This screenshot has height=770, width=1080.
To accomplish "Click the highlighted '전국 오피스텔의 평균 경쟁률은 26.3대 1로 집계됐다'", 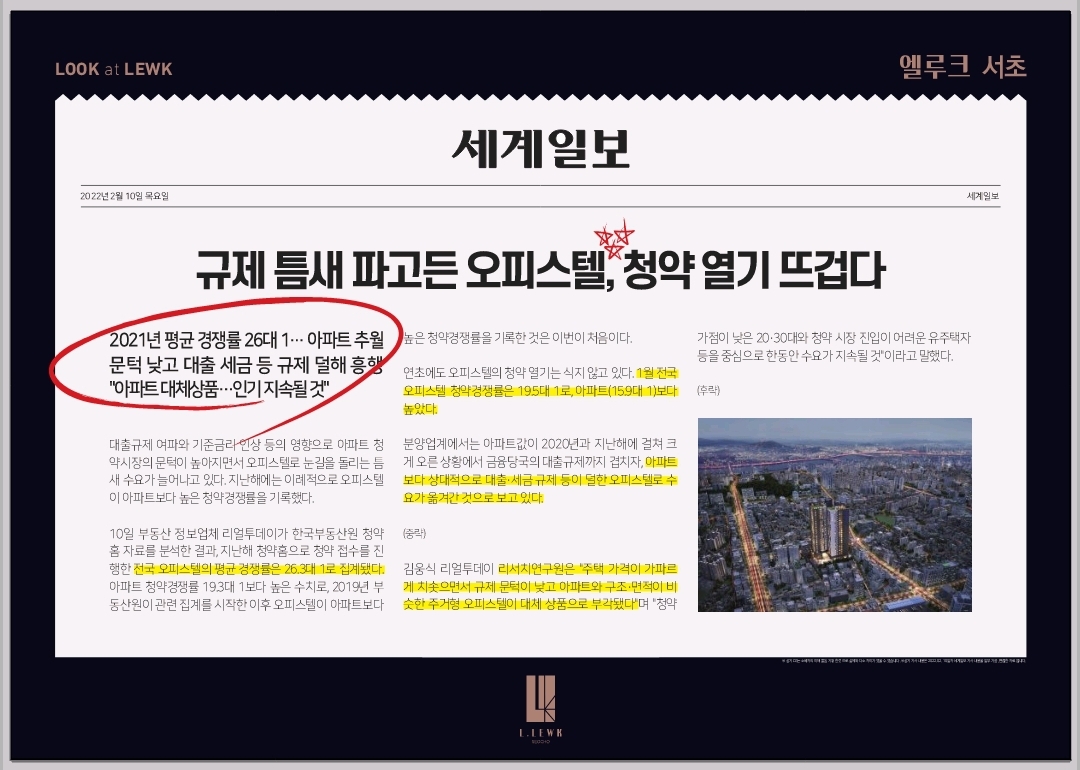I will tap(259, 569).
